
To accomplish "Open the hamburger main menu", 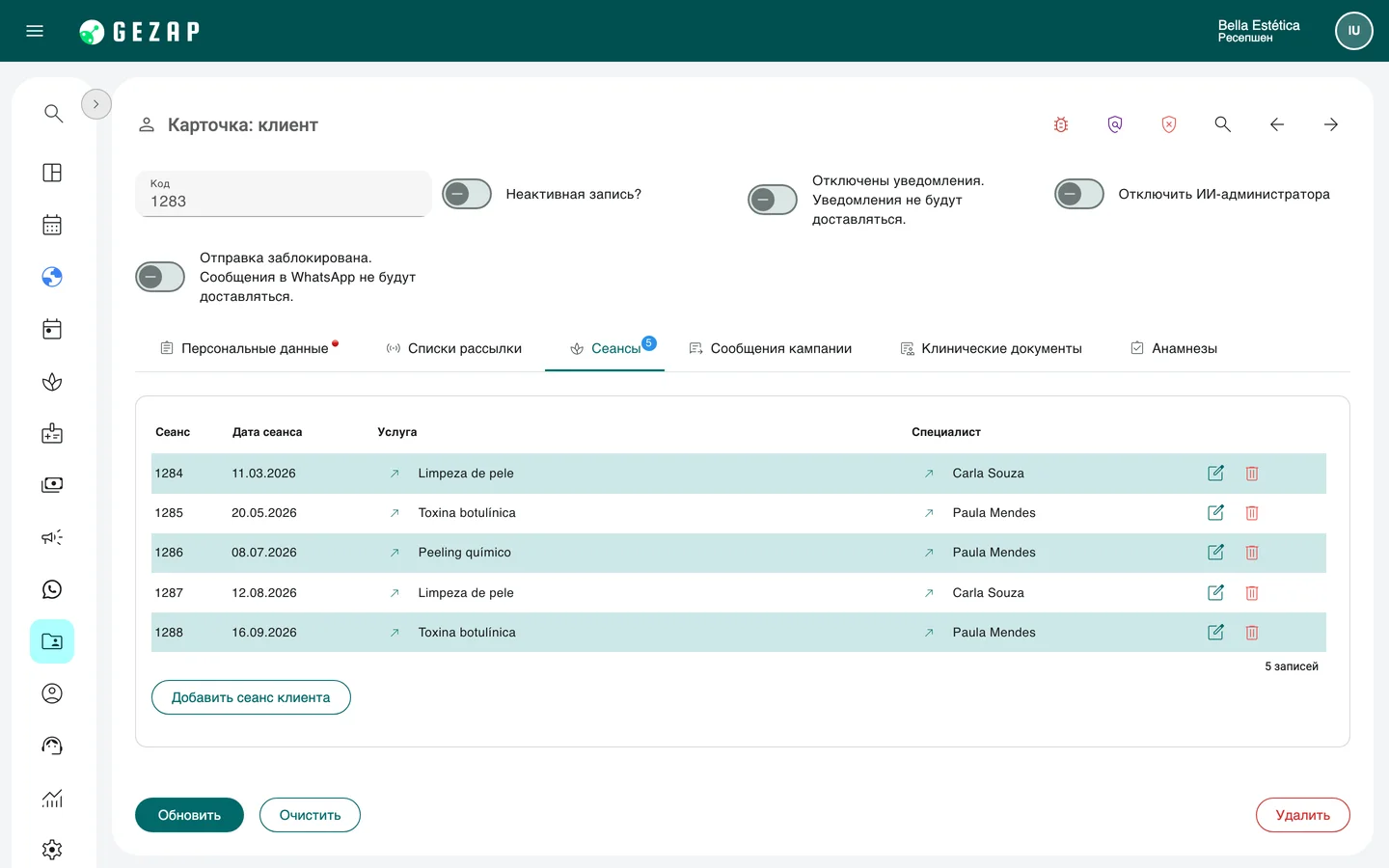I will pyautogui.click(x=35, y=31).
